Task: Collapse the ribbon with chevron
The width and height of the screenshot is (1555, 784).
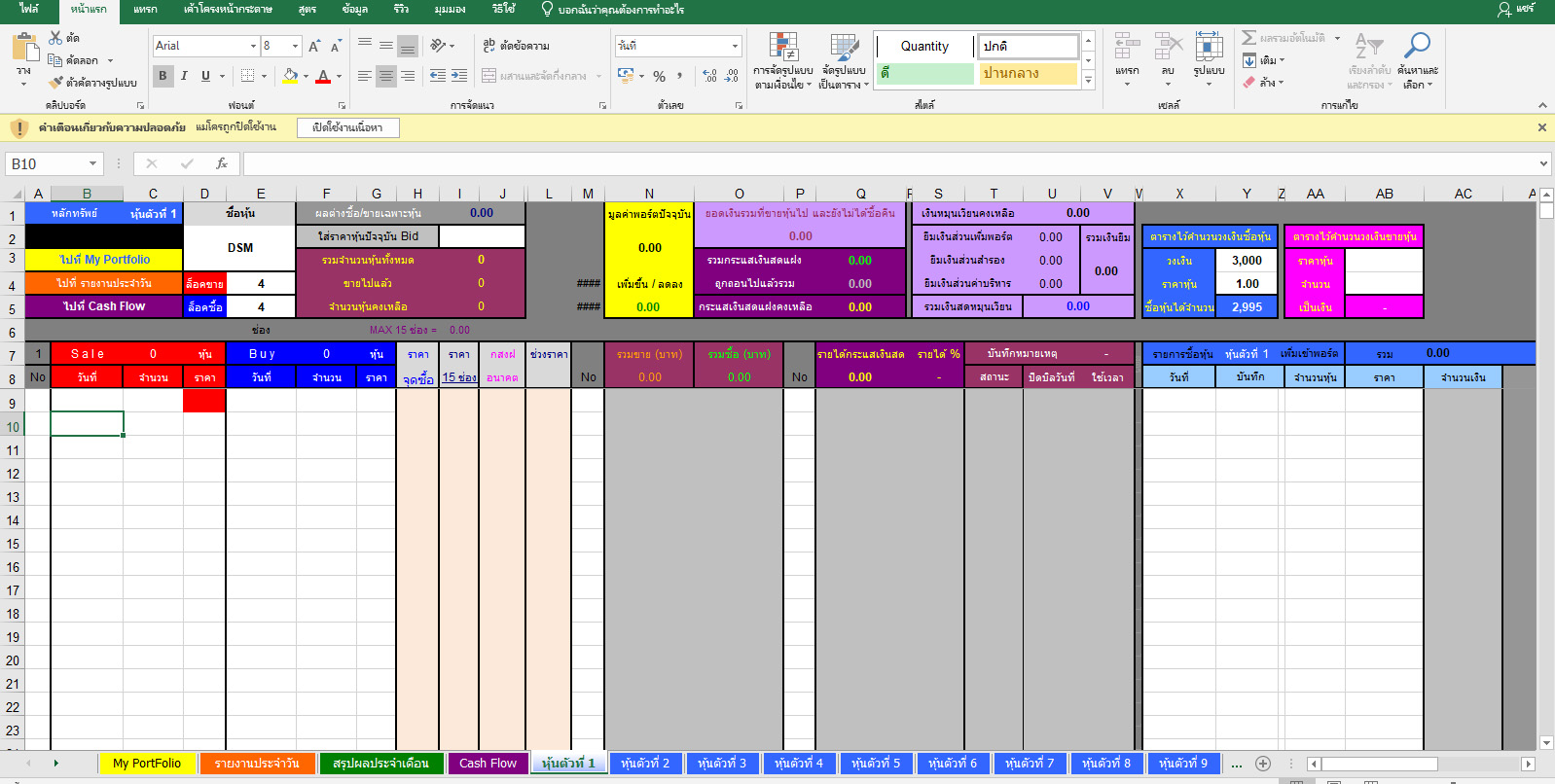Action: (x=1542, y=105)
